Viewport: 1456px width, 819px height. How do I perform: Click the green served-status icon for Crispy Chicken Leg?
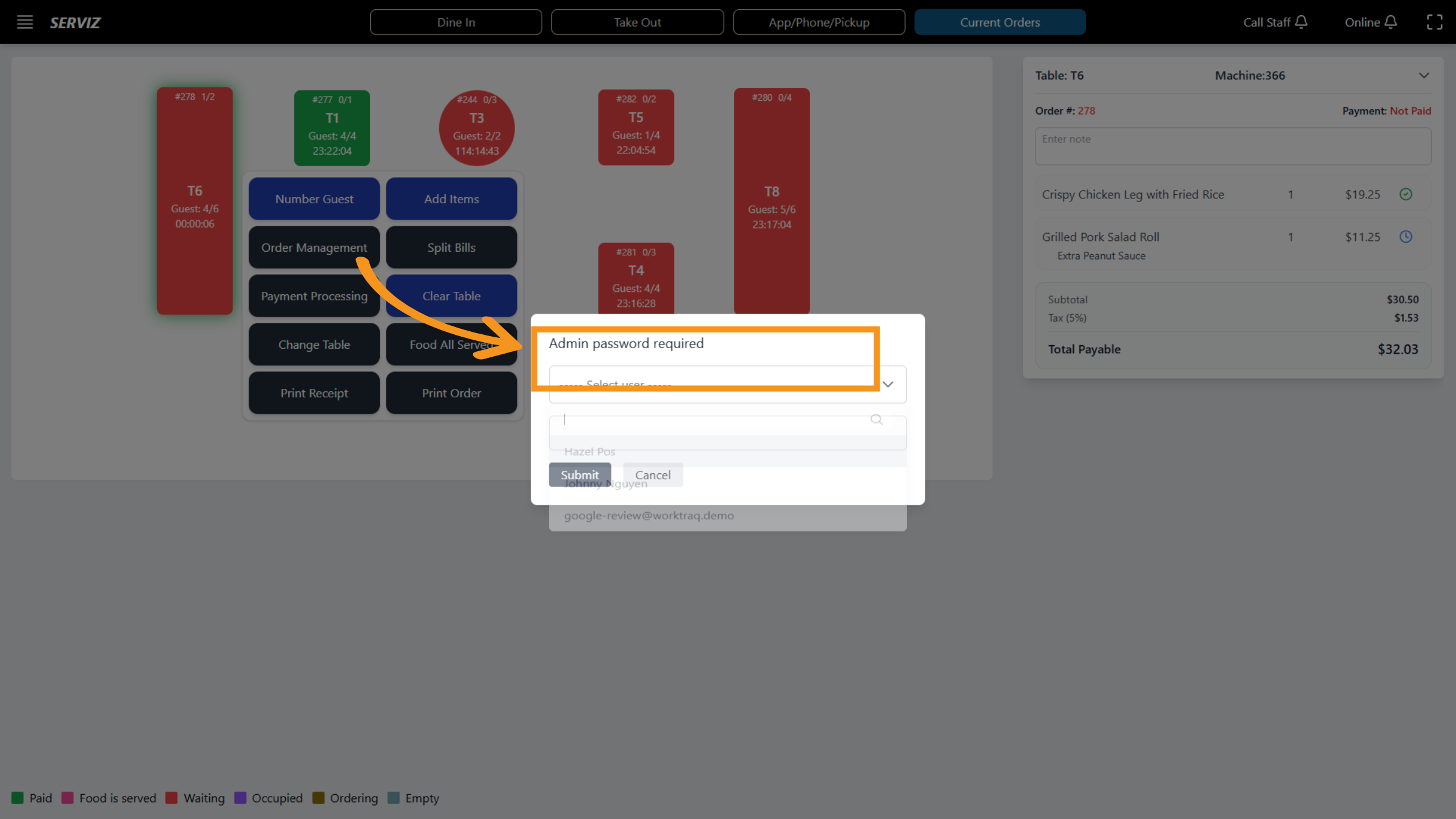[x=1406, y=194]
